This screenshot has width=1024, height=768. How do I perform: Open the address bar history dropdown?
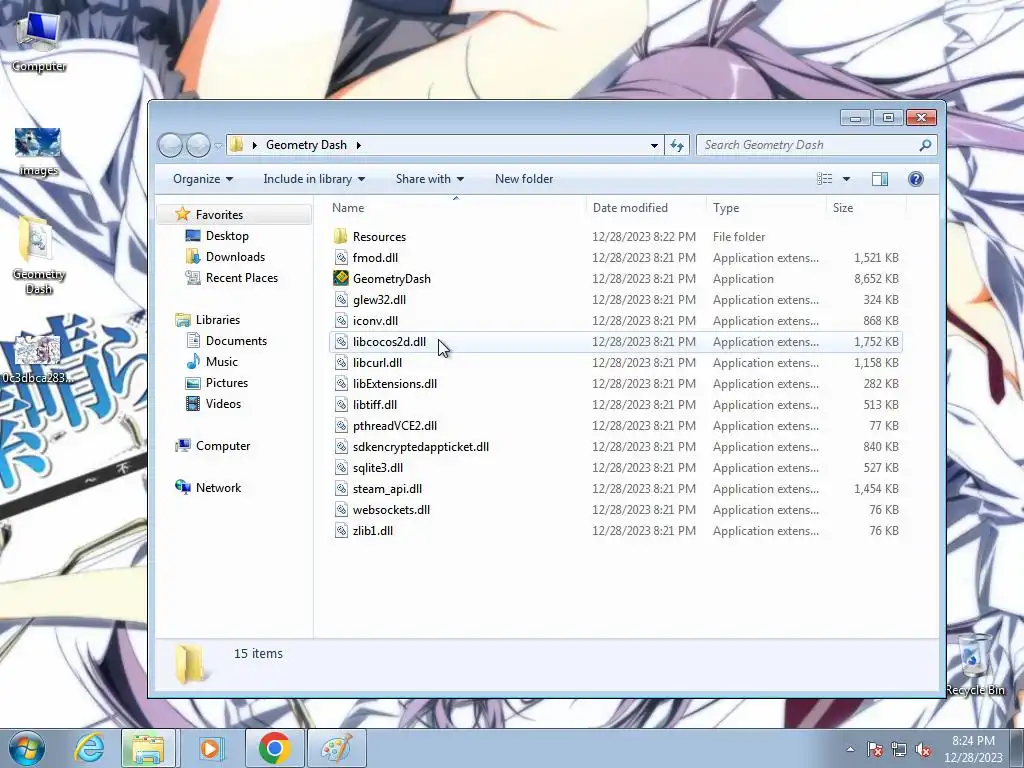(x=654, y=145)
